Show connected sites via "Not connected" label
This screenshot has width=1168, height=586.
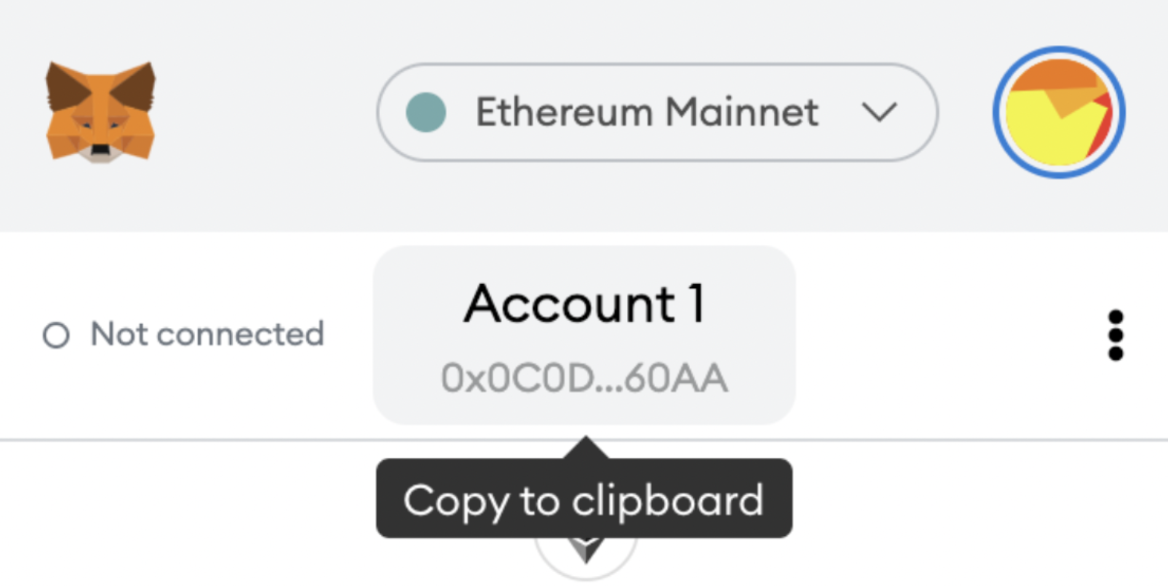(207, 334)
